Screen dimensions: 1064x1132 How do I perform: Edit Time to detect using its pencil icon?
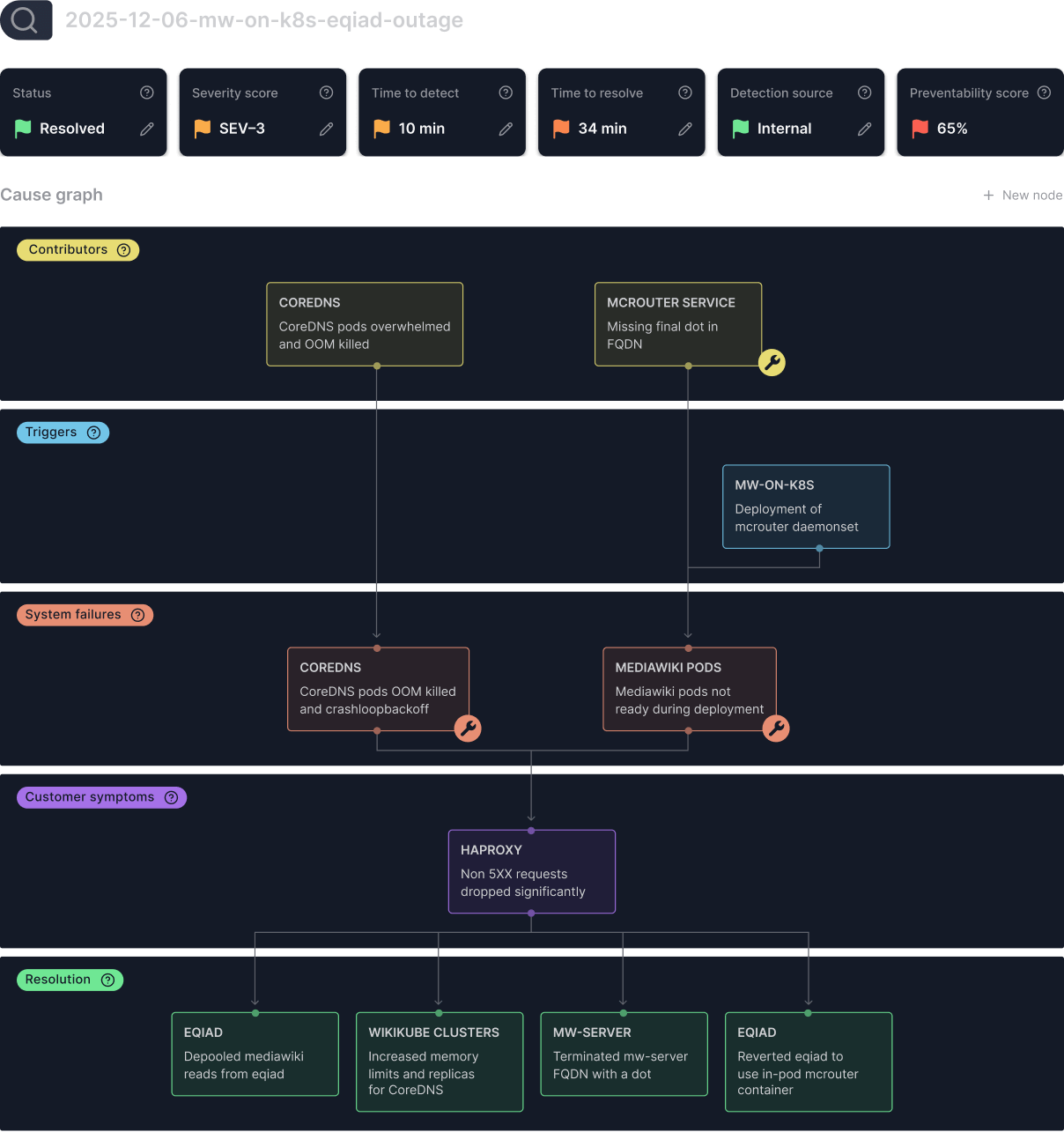click(x=506, y=129)
